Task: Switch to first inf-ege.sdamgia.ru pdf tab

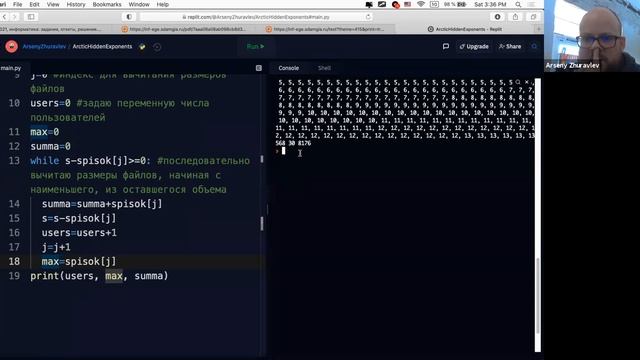Action: point(184,29)
